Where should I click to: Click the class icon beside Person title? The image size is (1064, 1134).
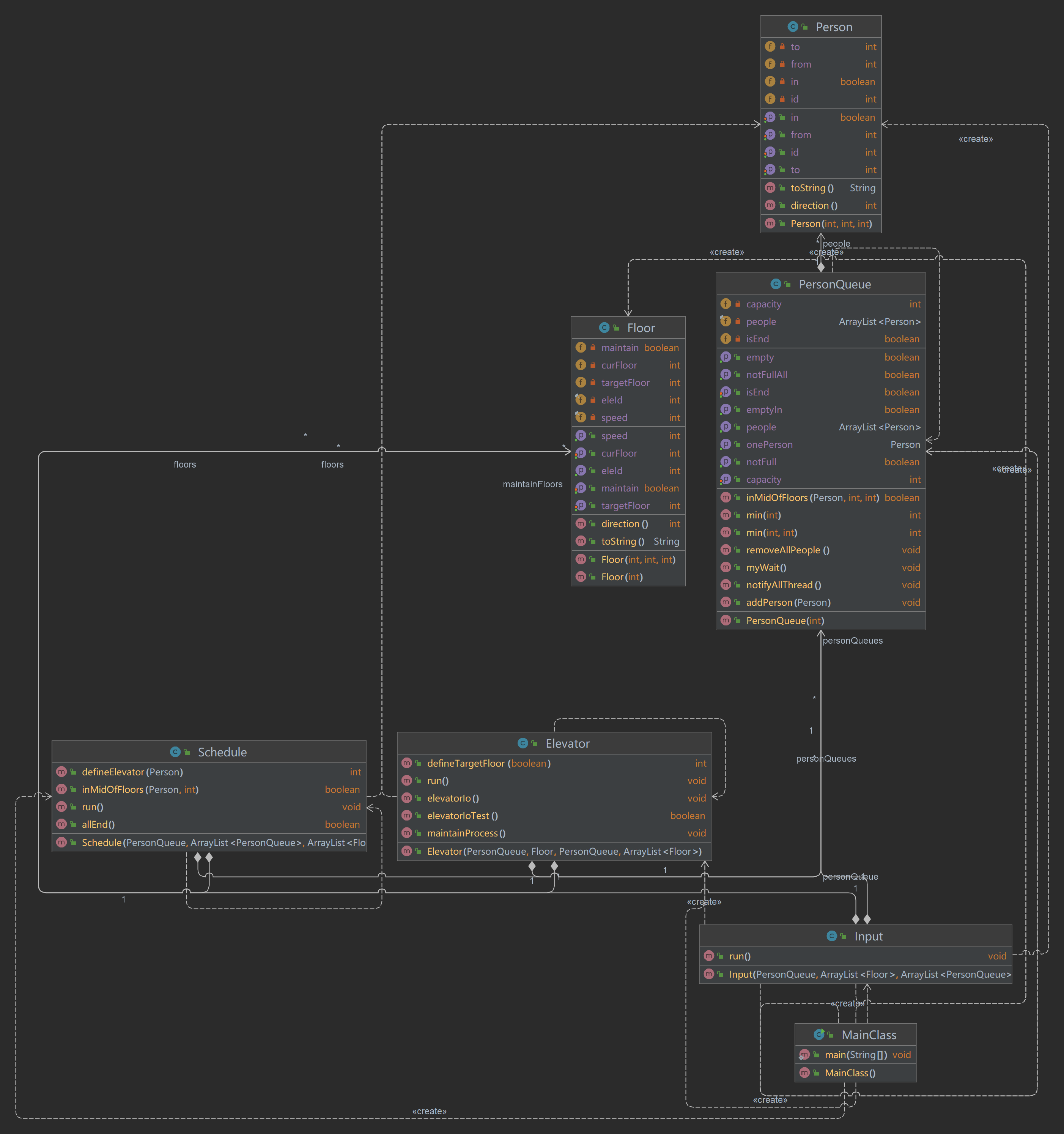point(793,27)
